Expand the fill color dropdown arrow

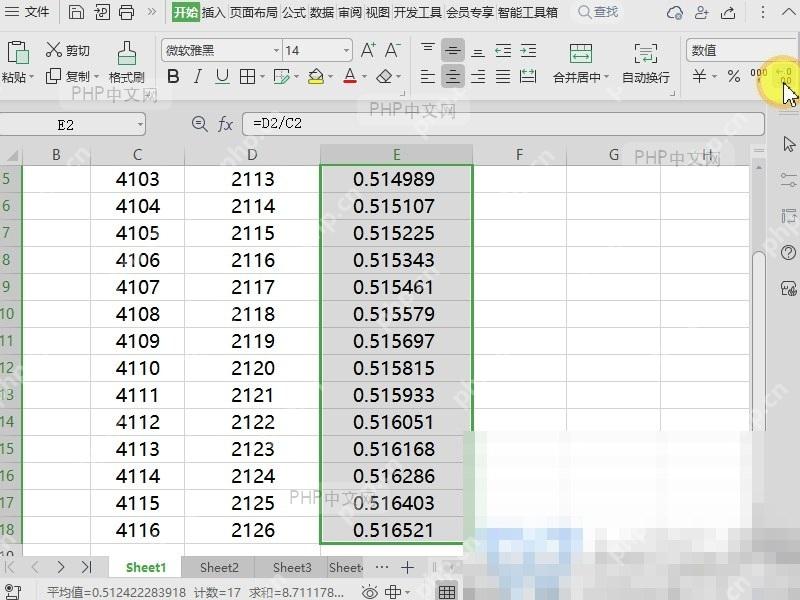(x=330, y=77)
